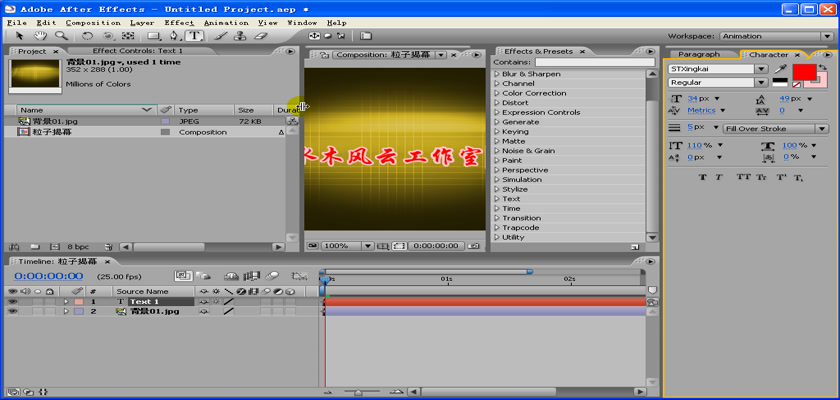Open the Animation menu
Screen dimensions: 840x400
[226, 22]
